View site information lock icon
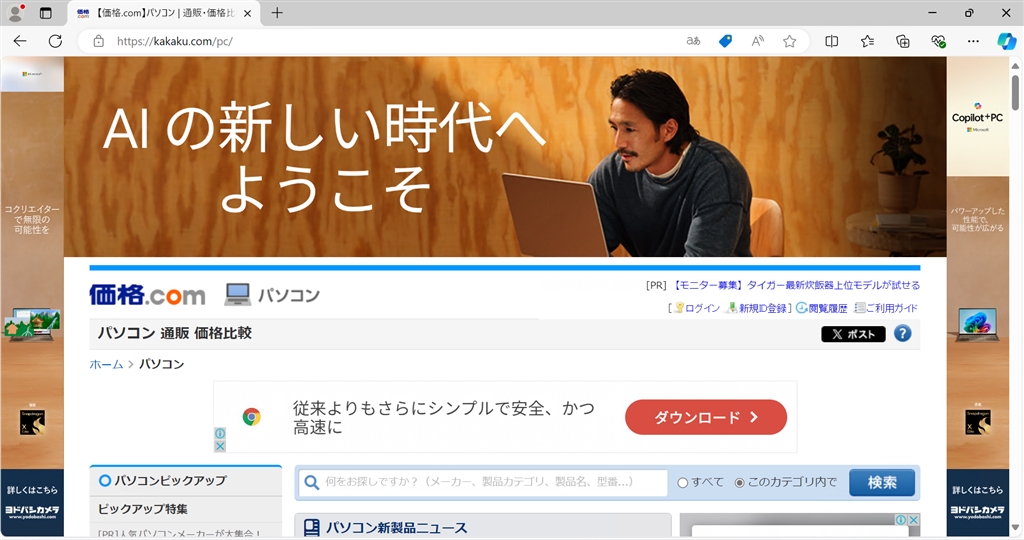1024x540 pixels. click(x=99, y=41)
